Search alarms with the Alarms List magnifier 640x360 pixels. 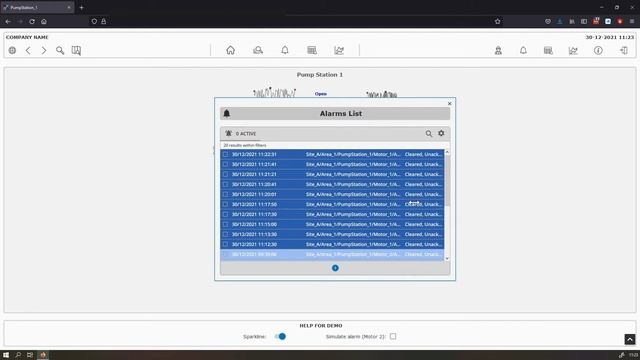click(429, 133)
